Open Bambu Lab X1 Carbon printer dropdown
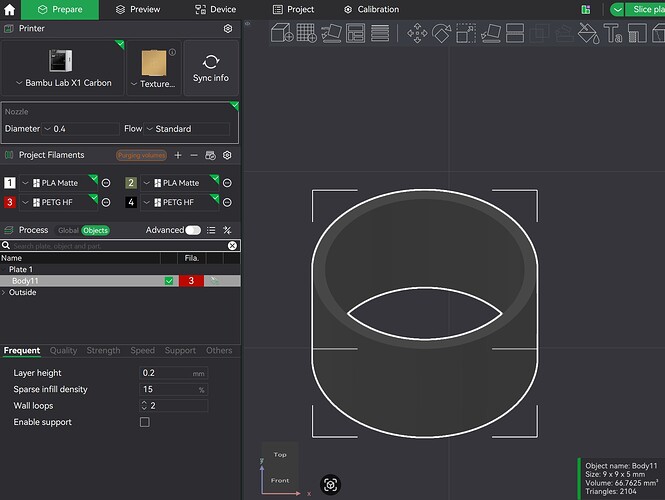The image size is (665, 500). (x=64, y=83)
